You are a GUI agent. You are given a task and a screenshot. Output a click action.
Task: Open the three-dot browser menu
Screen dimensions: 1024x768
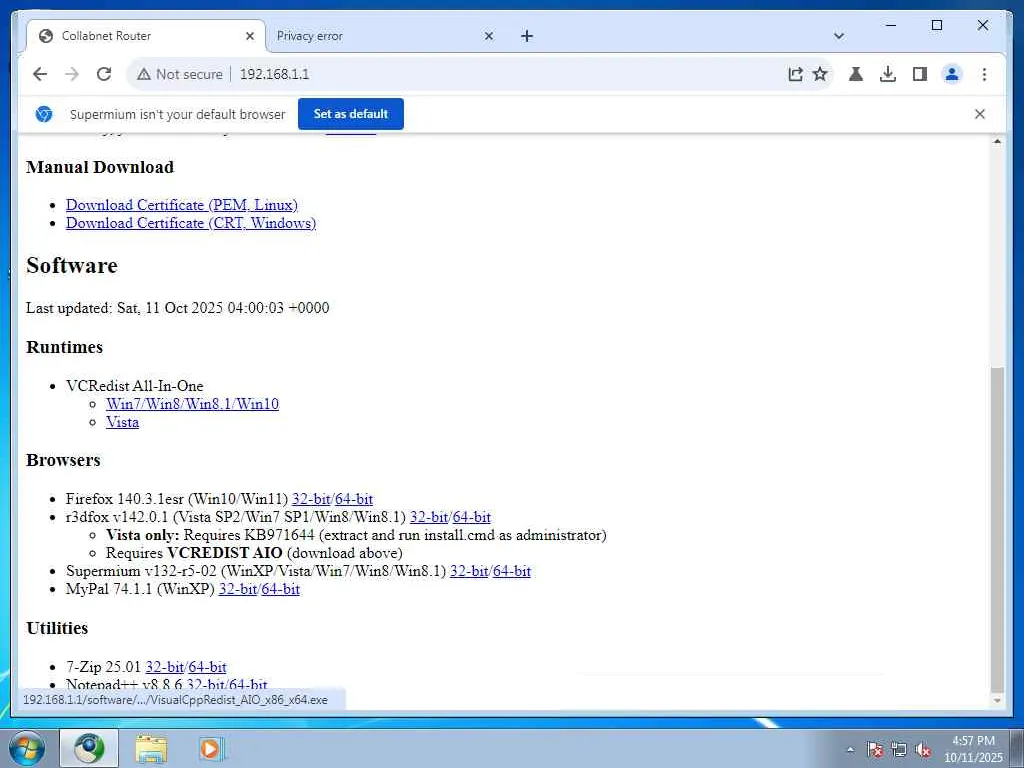(984, 74)
